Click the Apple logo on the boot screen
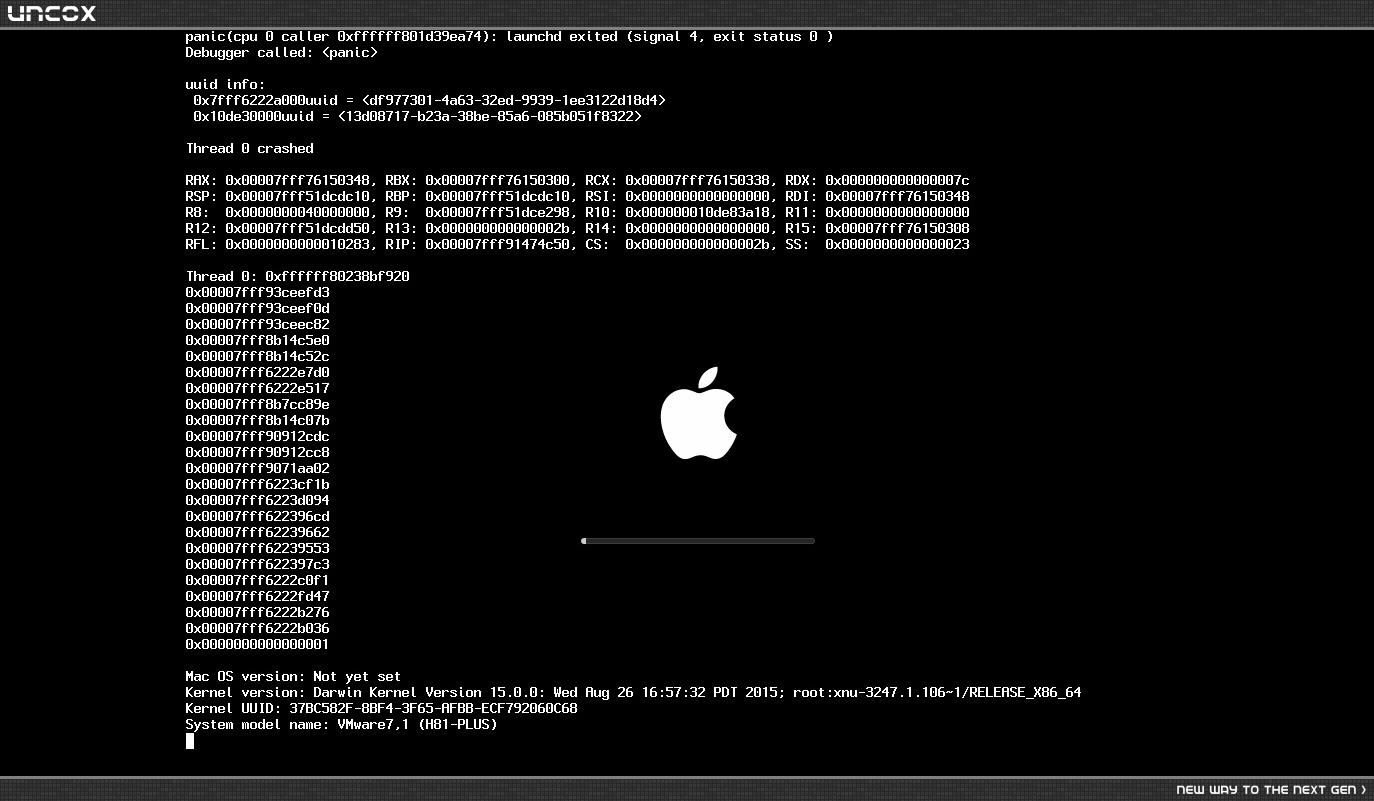1374x801 pixels. coord(698,413)
